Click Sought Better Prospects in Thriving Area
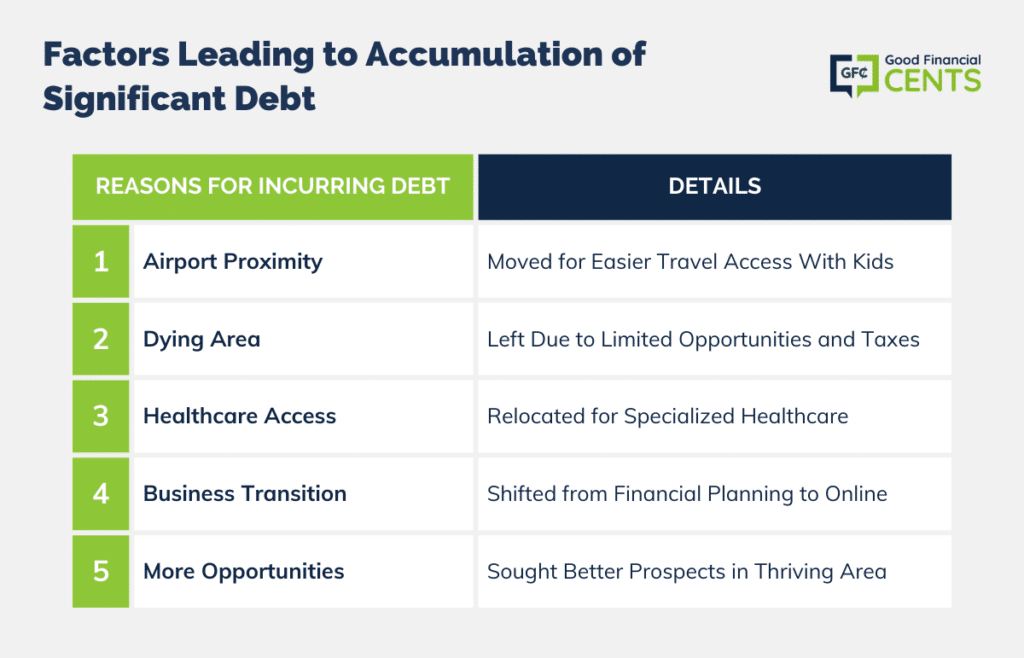Screen dimensions: 1024x658 687,572
